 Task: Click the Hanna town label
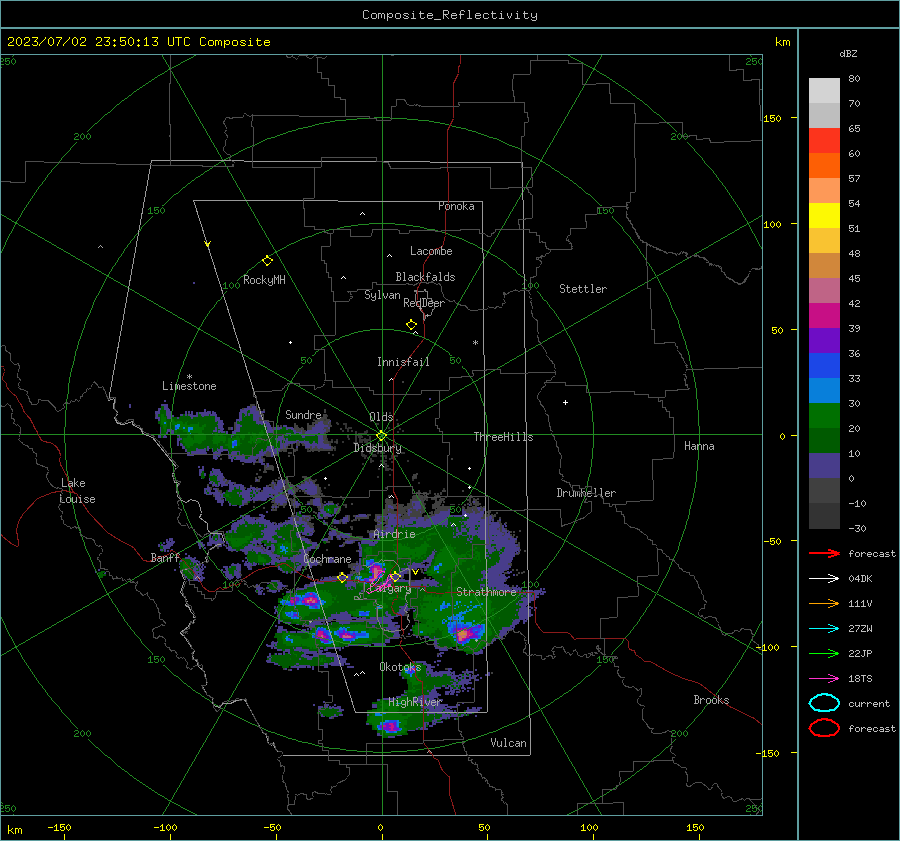pos(699,446)
